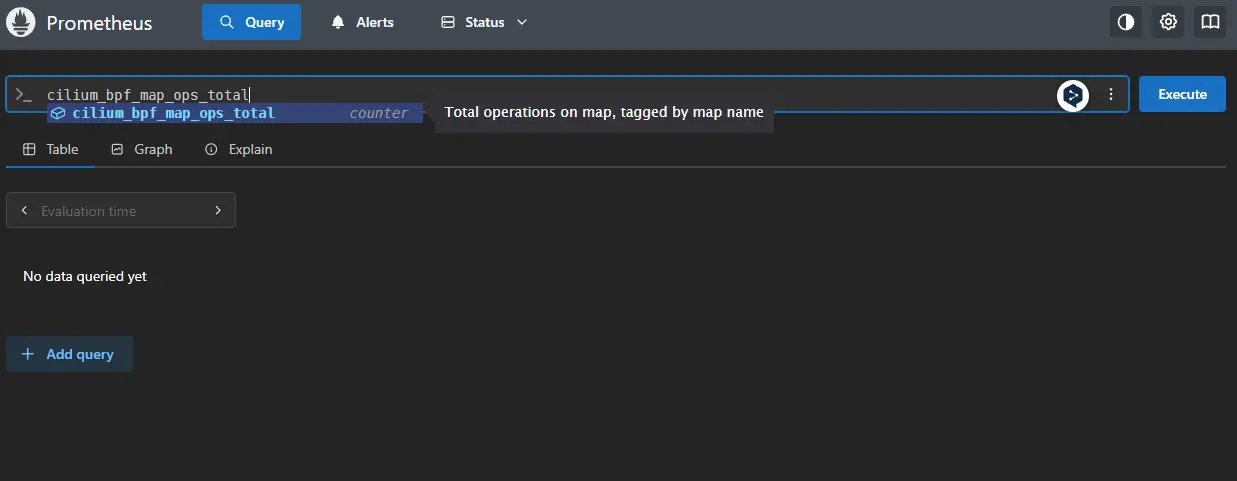Viewport: 1237px width, 481px height.
Task: Open the query options three-dot menu
Action: pyautogui.click(x=1111, y=94)
